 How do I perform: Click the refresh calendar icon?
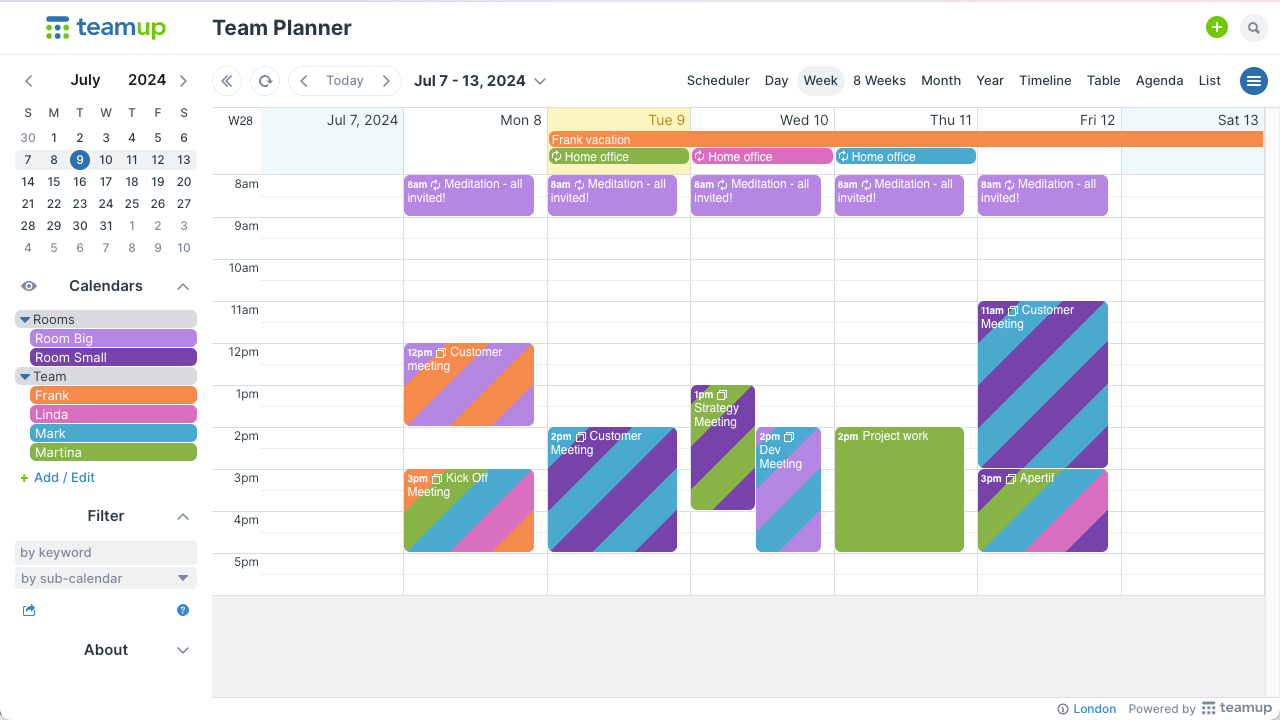tap(265, 81)
